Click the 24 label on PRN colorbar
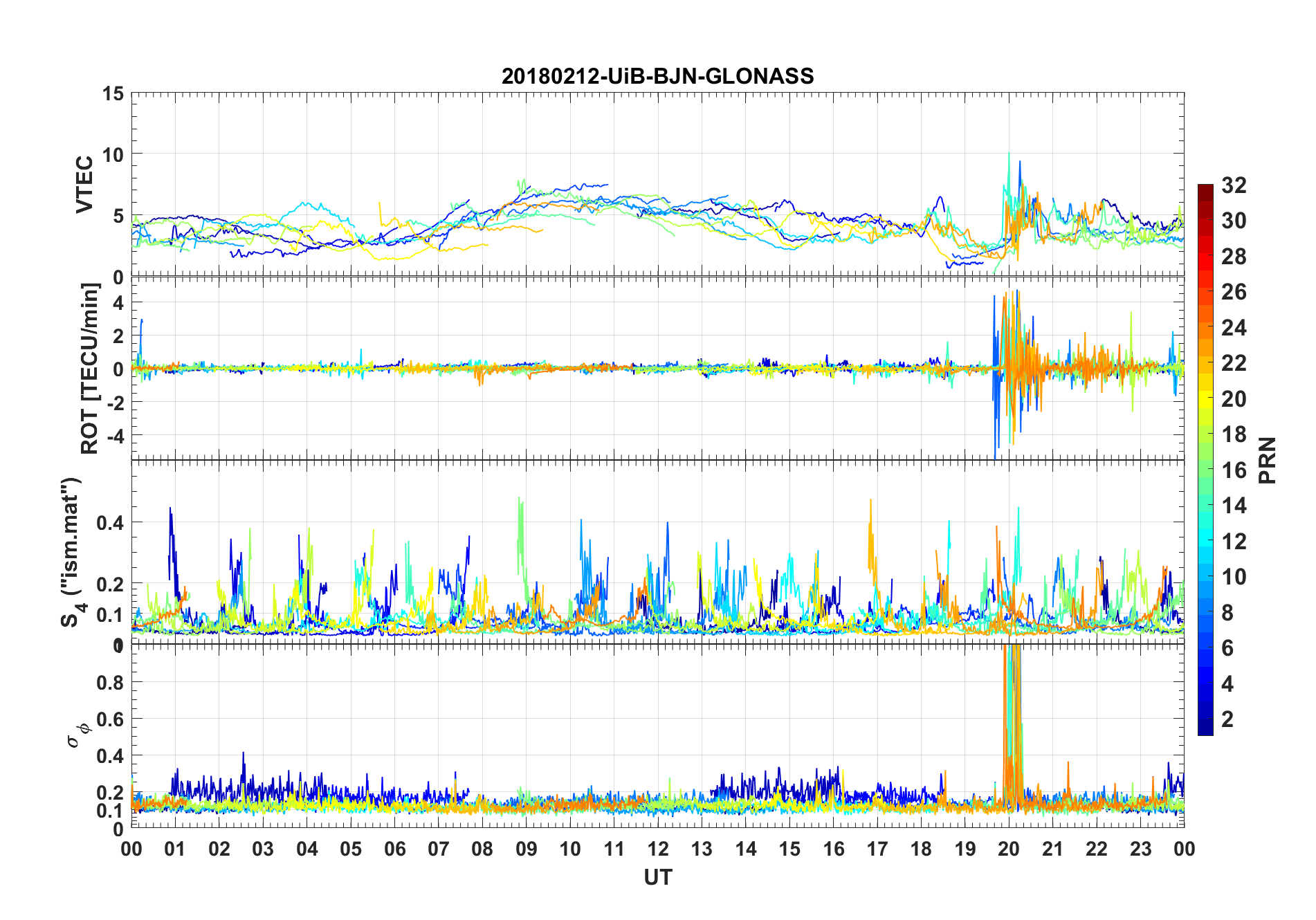 [1234, 327]
